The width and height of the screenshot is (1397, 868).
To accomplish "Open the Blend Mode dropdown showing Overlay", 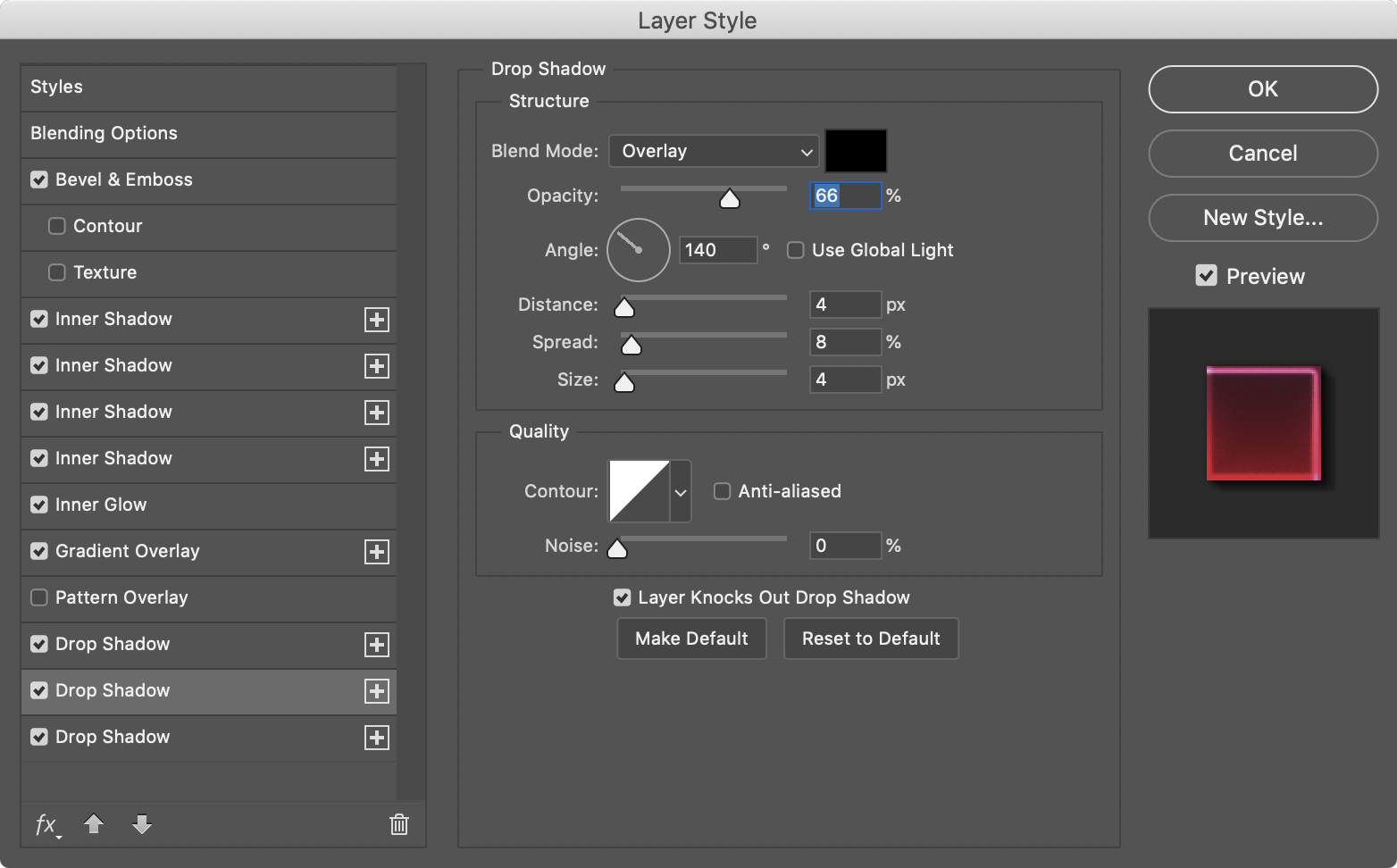I will [x=715, y=151].
